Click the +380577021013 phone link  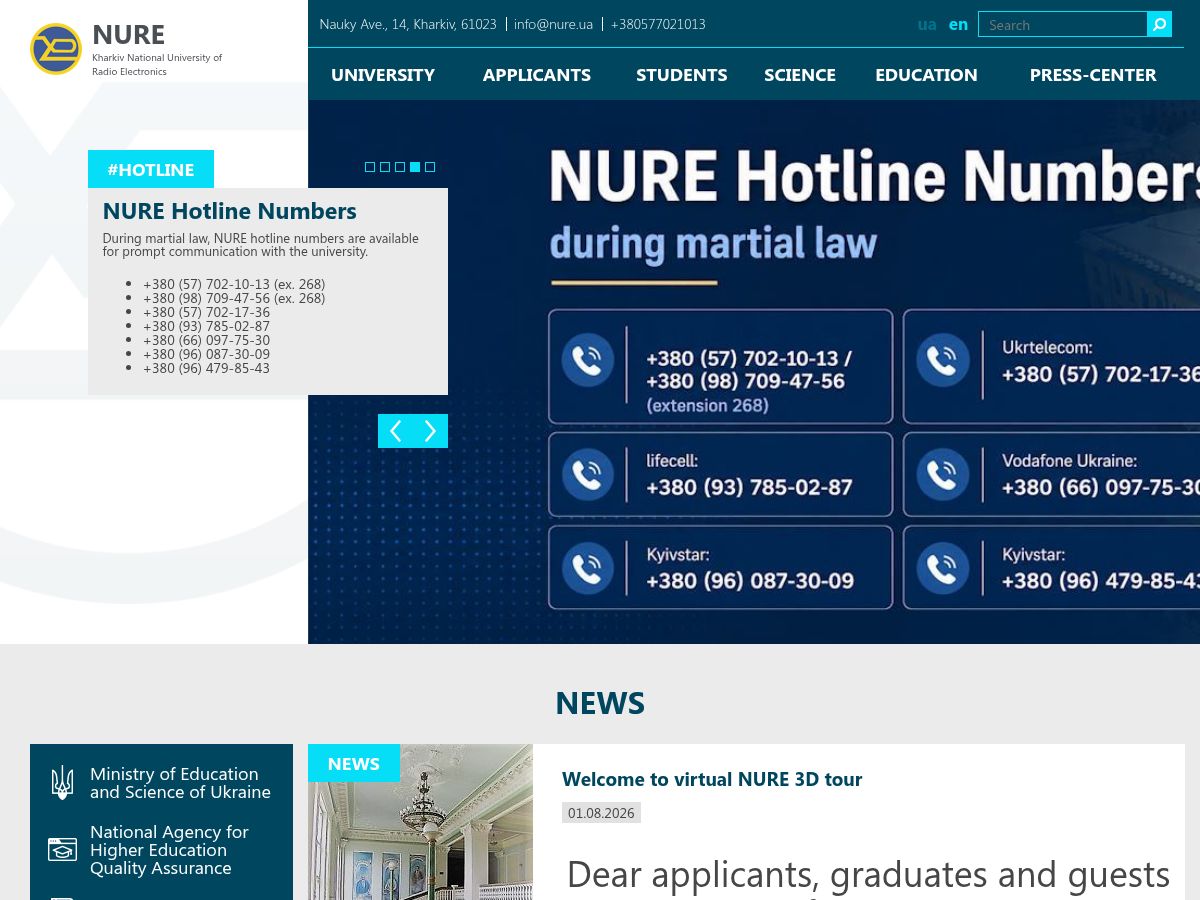[x=658, y=24]
